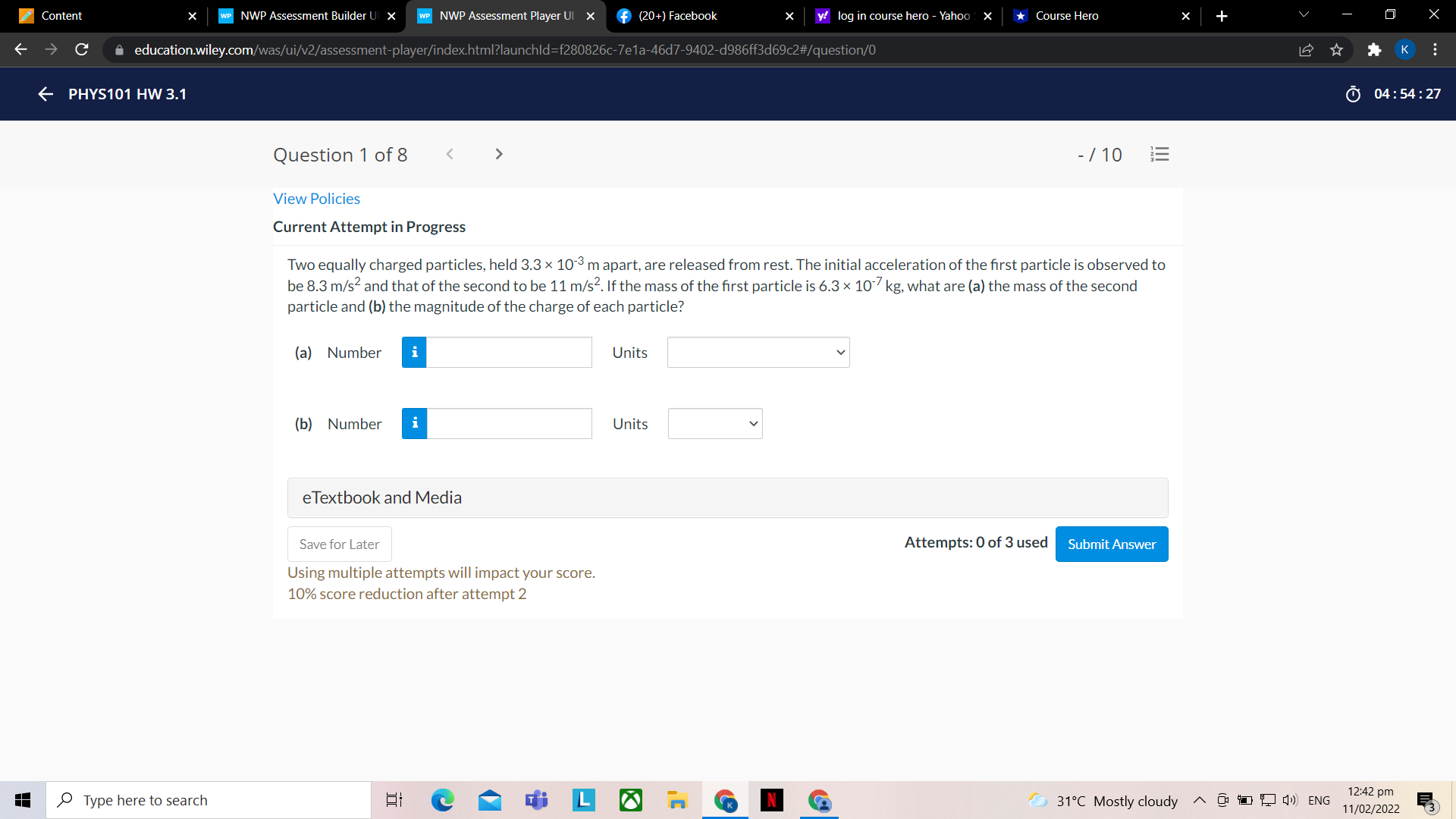Open the Units dropdown for part (b)
This screenshot has height=819, width=1456.
pos(714,423)
